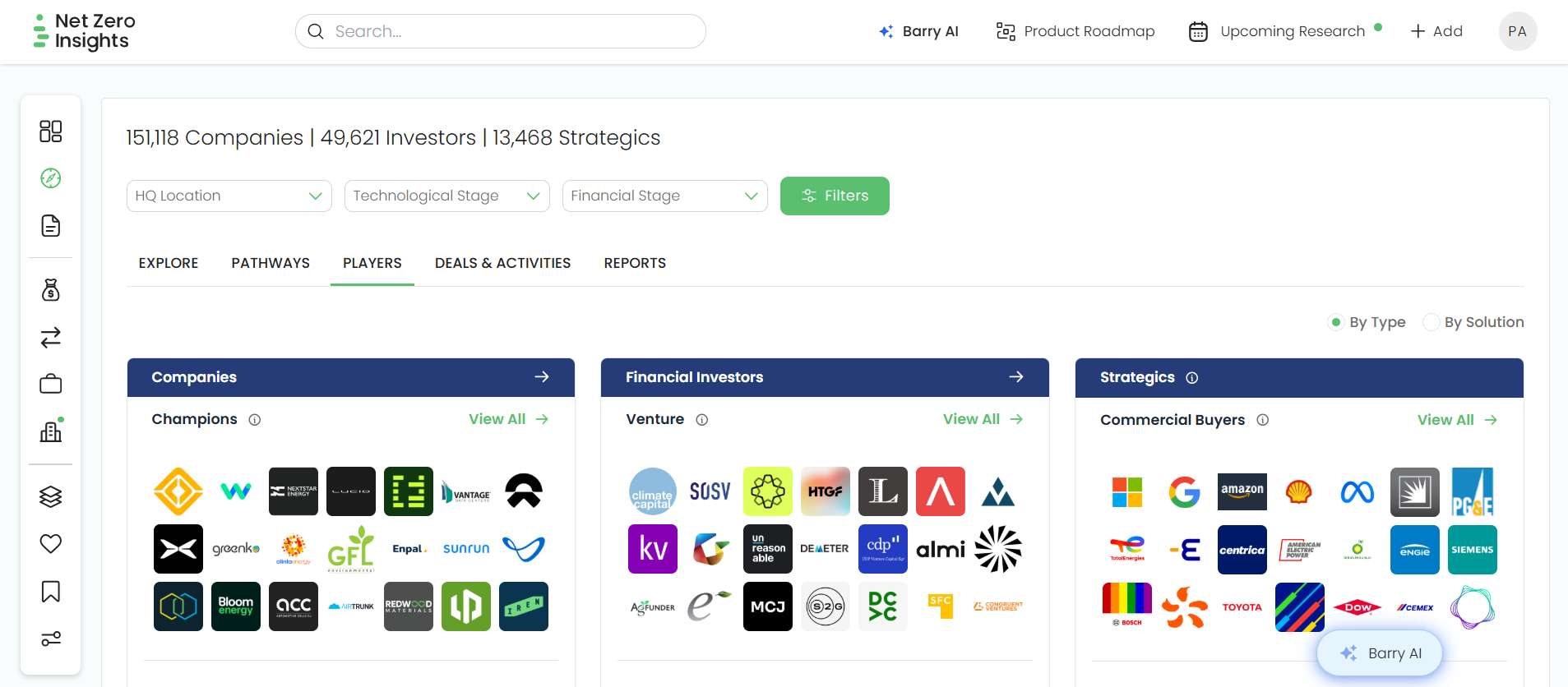
Task: Open the PA profile avatar
Action: tap(1518, 31)
